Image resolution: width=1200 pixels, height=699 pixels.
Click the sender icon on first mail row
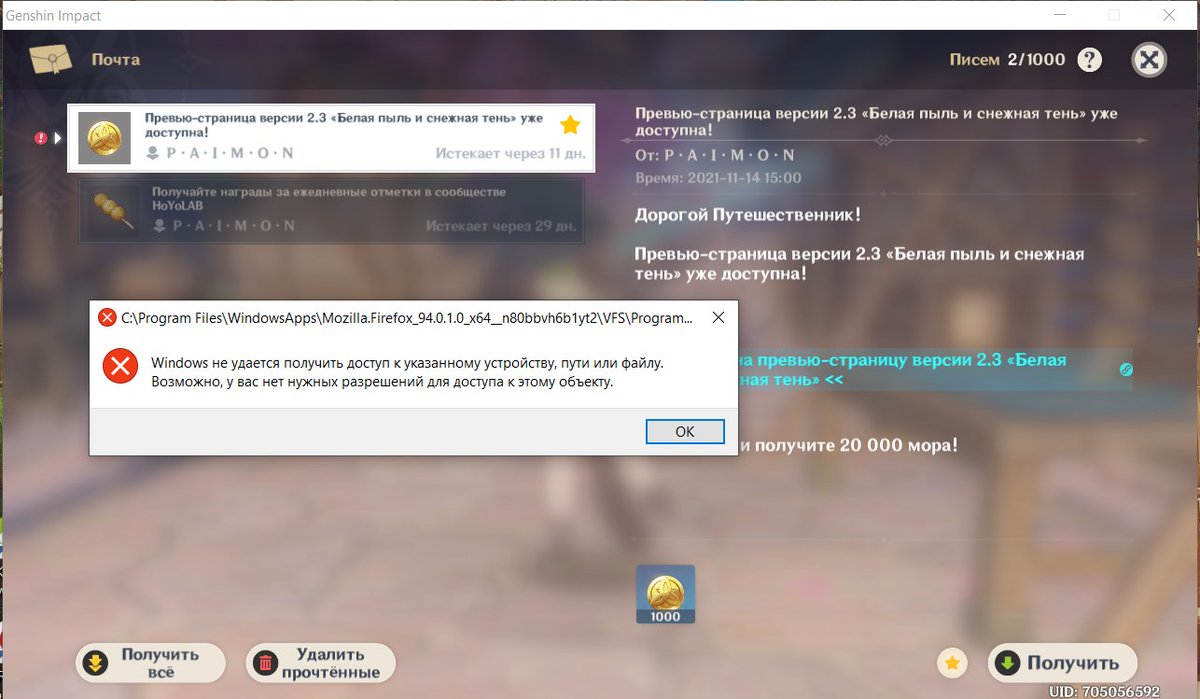tap(152, 154)
